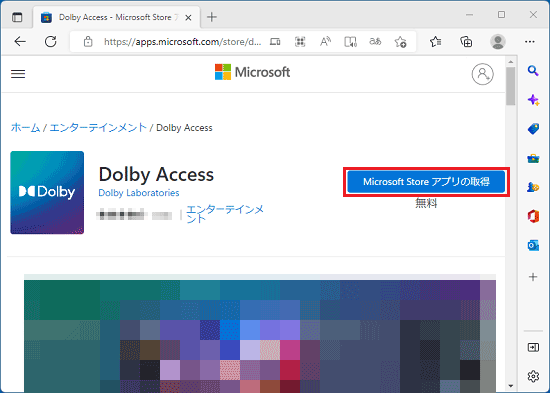View site information lock icon
The height and width of the screenshot is (393, 550).
pyautogui.click(x=88, y=42)
